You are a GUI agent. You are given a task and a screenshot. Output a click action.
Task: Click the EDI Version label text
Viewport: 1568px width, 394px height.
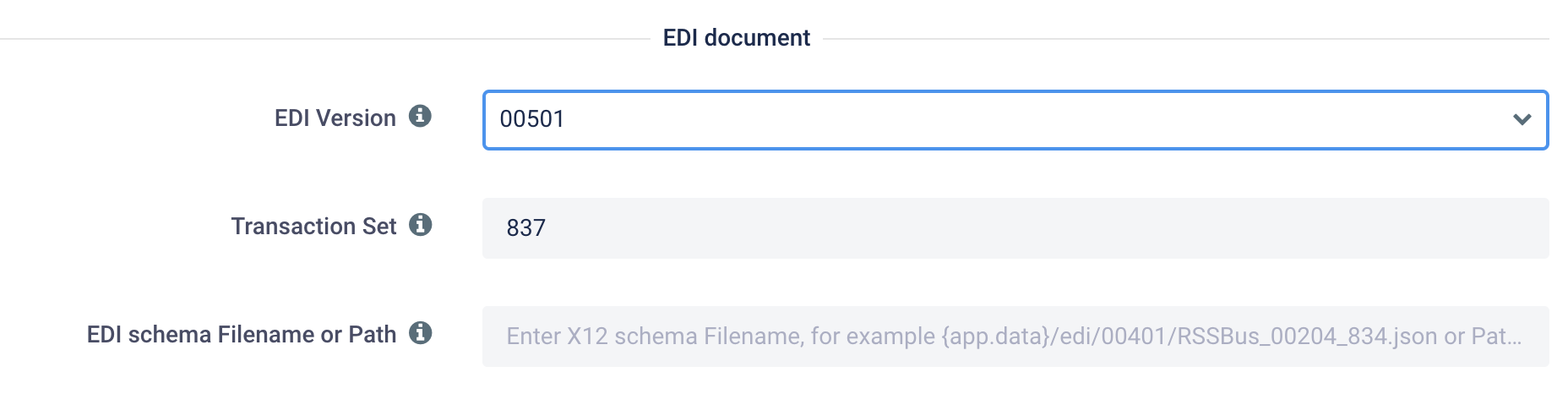(335, 118)
